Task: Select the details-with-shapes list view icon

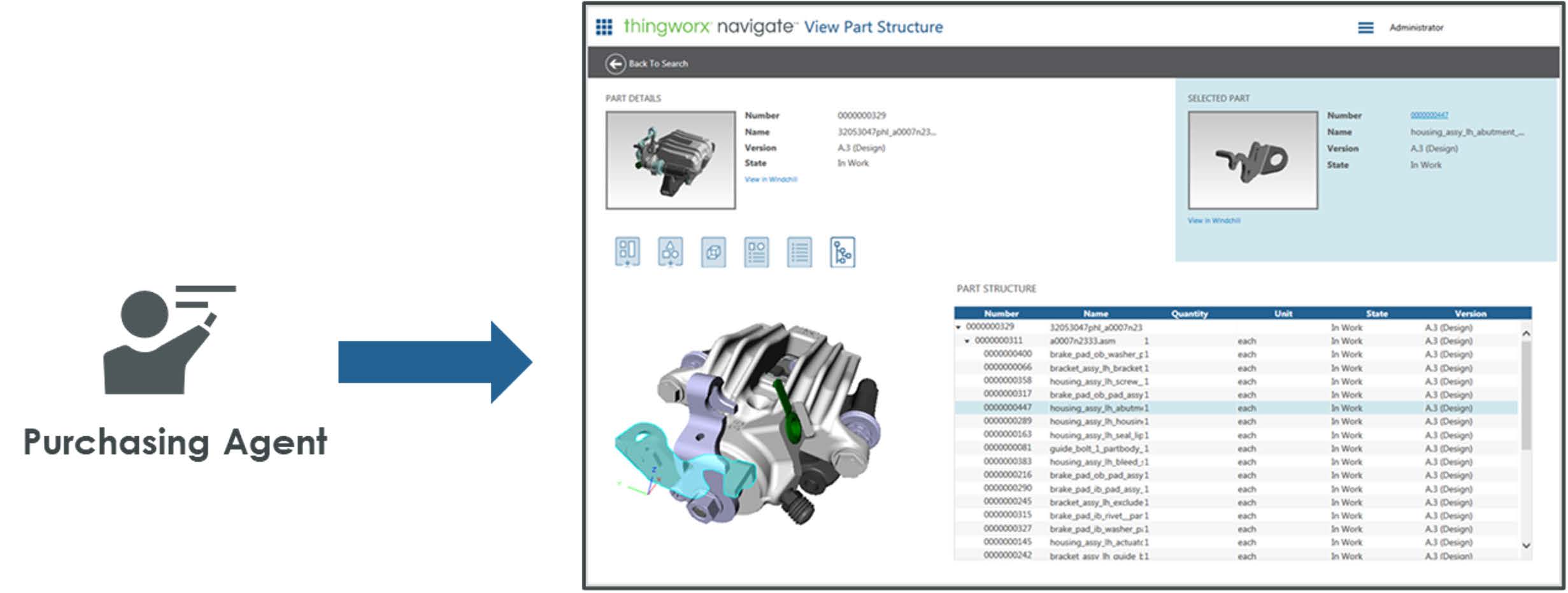Action: coord(756,252)
